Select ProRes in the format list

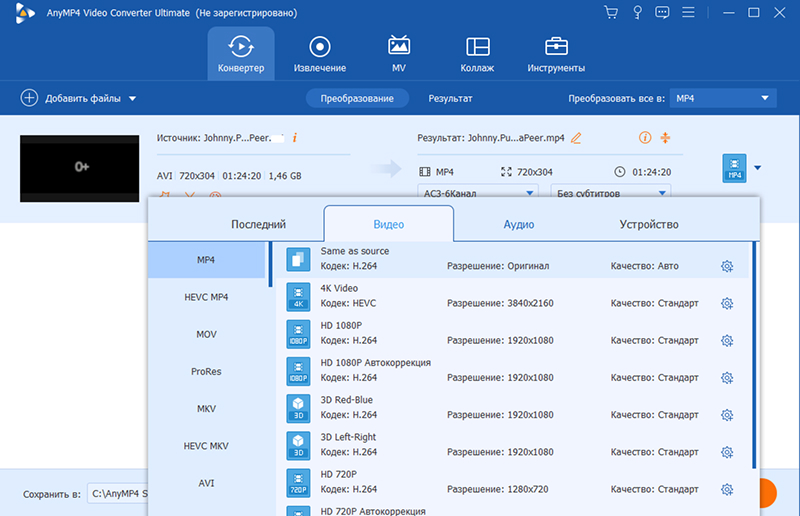click(x=206, y=372)
